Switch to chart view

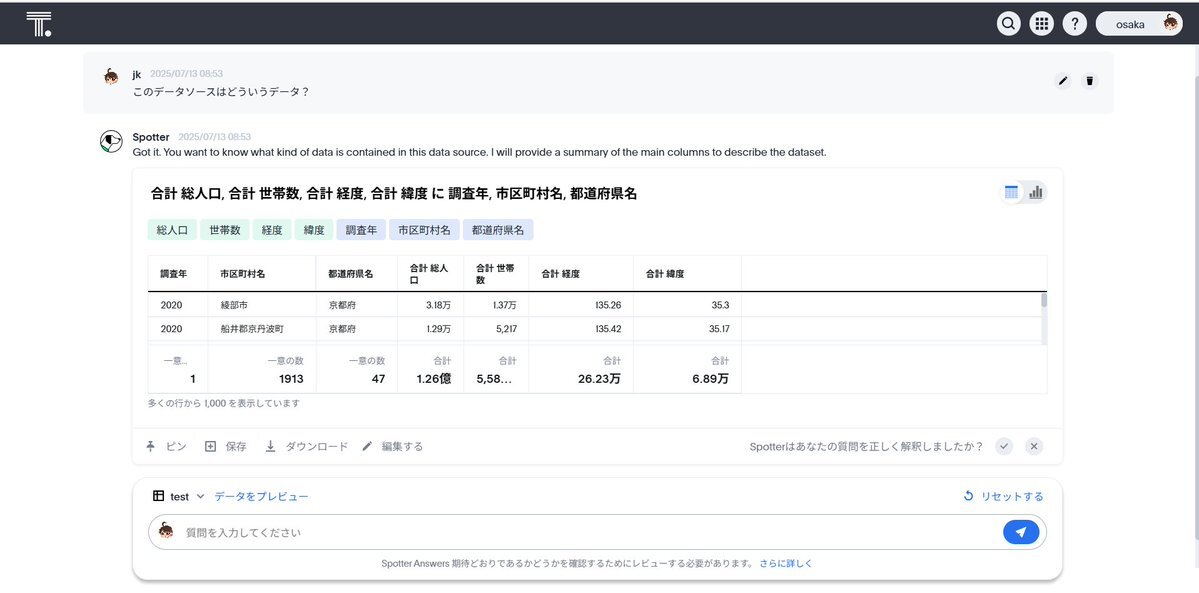click(1035, 193)
